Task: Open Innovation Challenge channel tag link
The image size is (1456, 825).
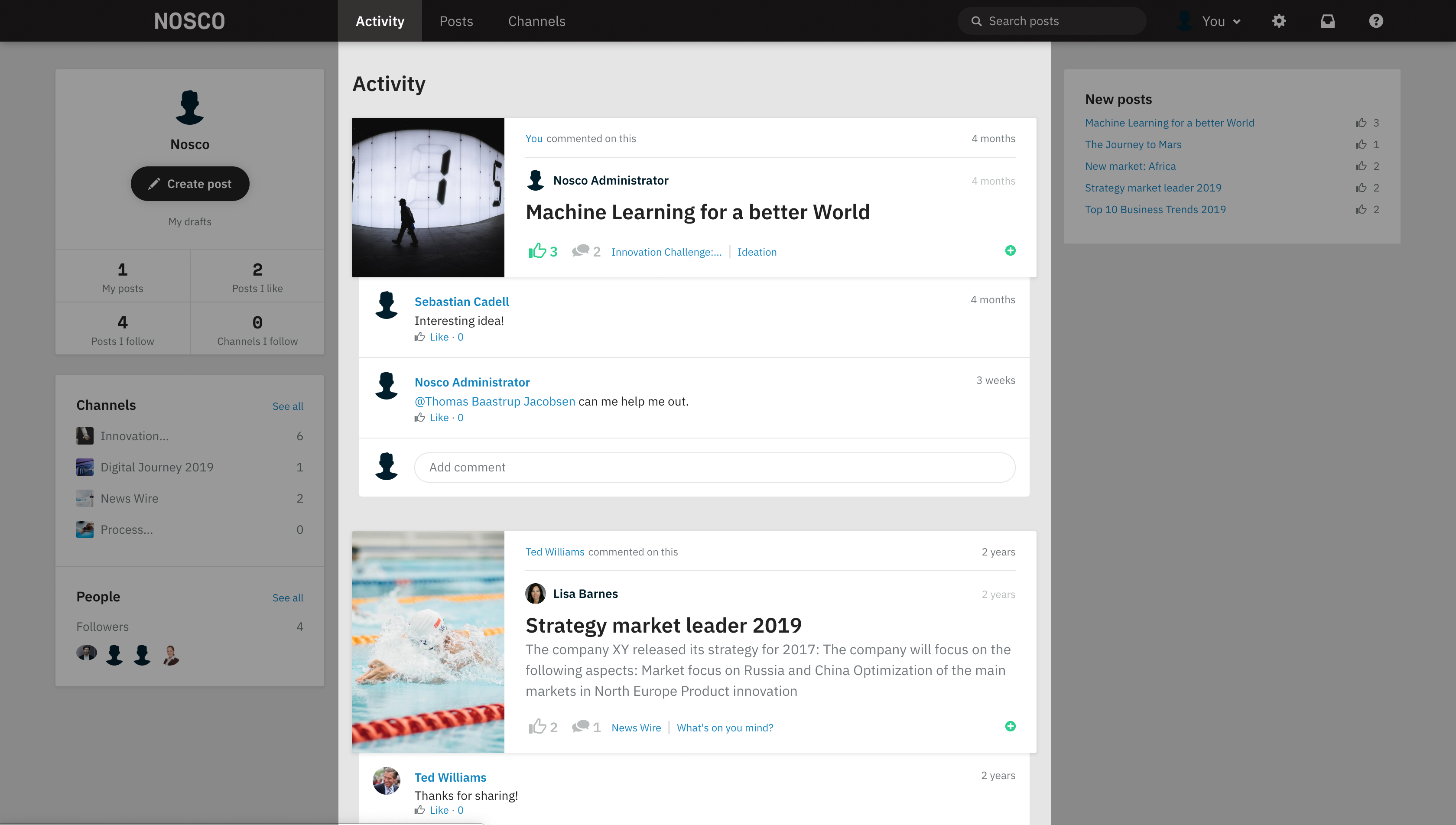Action: pyautogui.click(x=666, y=252)
